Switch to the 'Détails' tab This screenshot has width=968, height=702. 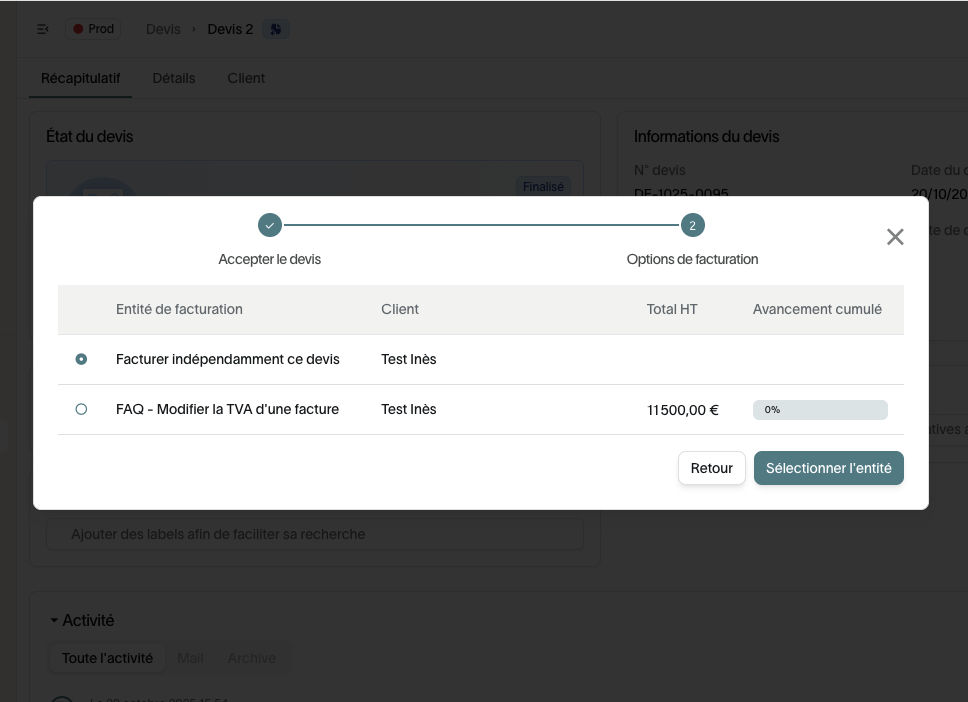point(173,78)
